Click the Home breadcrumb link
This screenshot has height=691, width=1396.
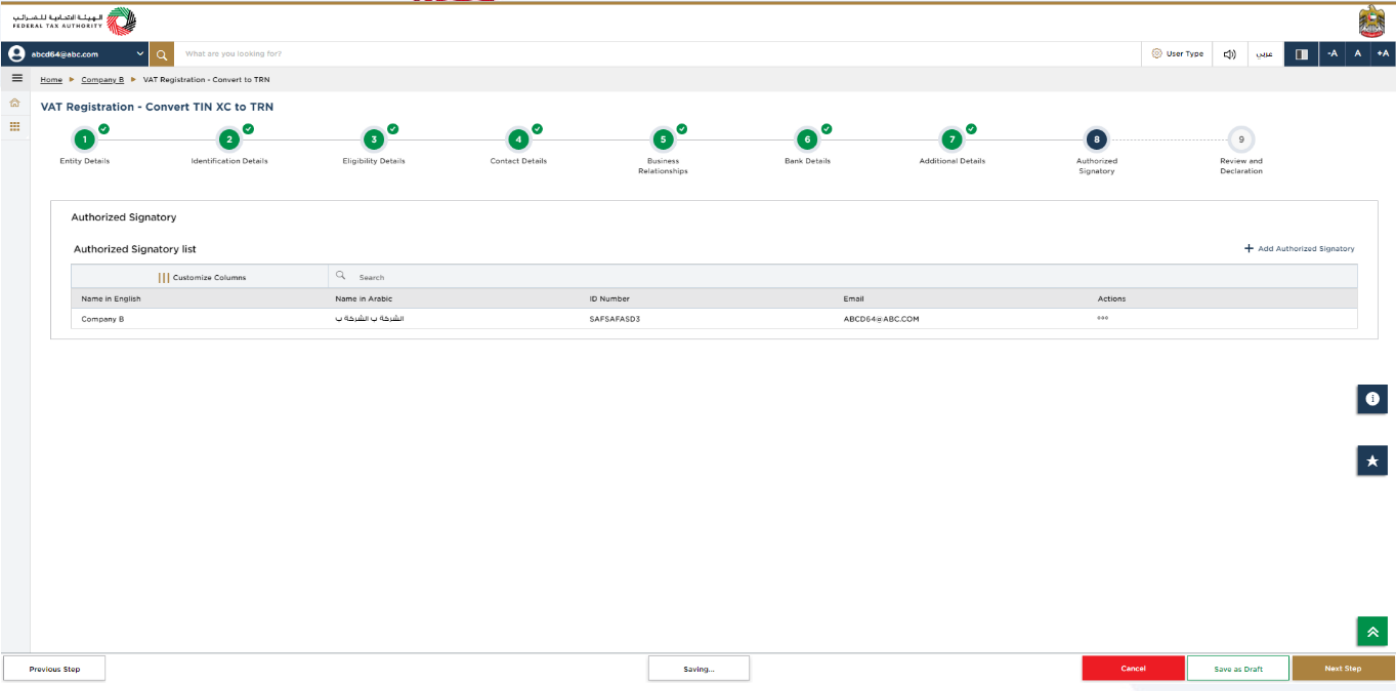click(51, 79)
